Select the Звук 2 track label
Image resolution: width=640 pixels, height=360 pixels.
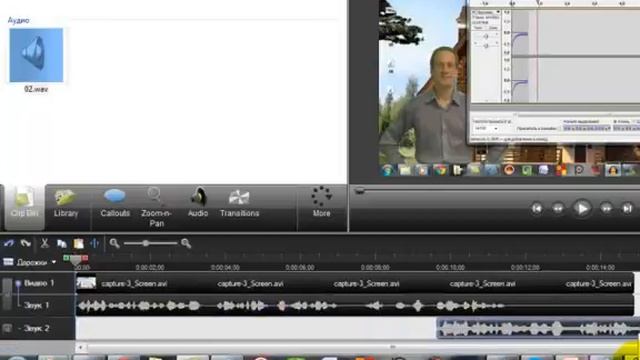[x=36, y=328]
